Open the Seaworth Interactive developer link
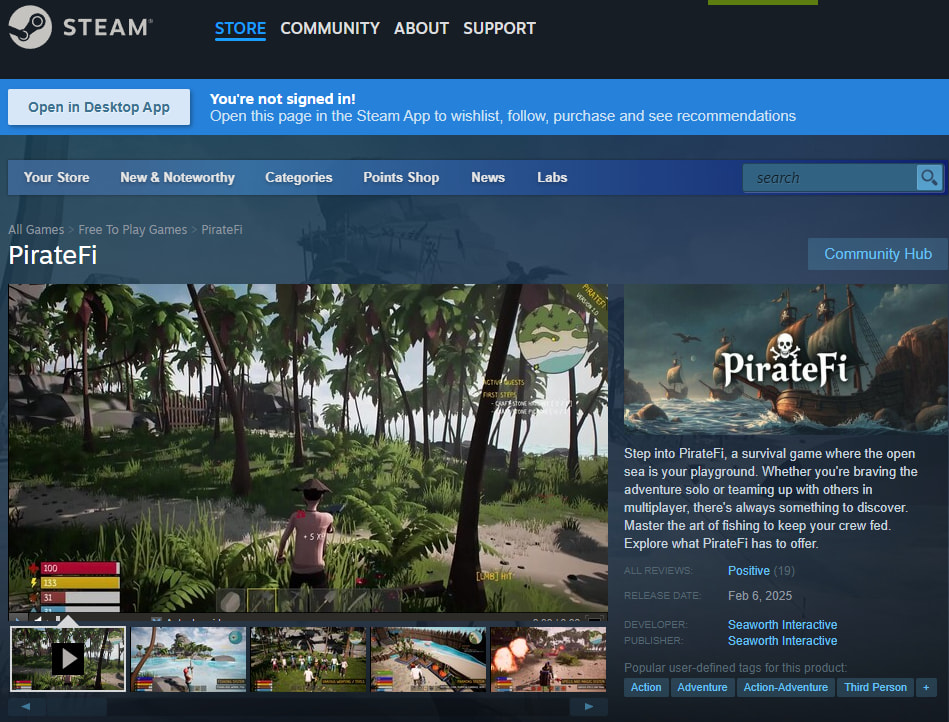This screenshot has width=949, height=722. click(783, 624)
